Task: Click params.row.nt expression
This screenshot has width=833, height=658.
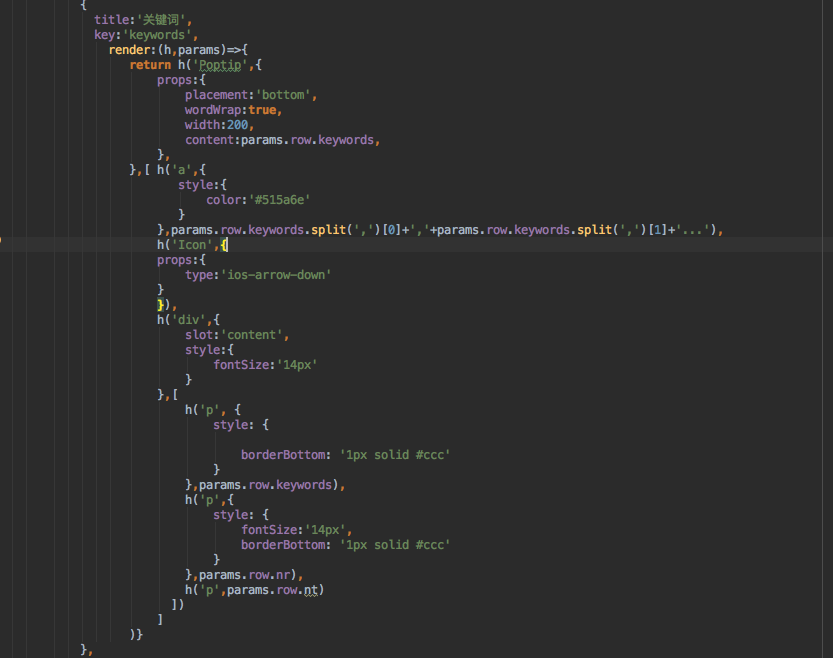Action: 273,590
